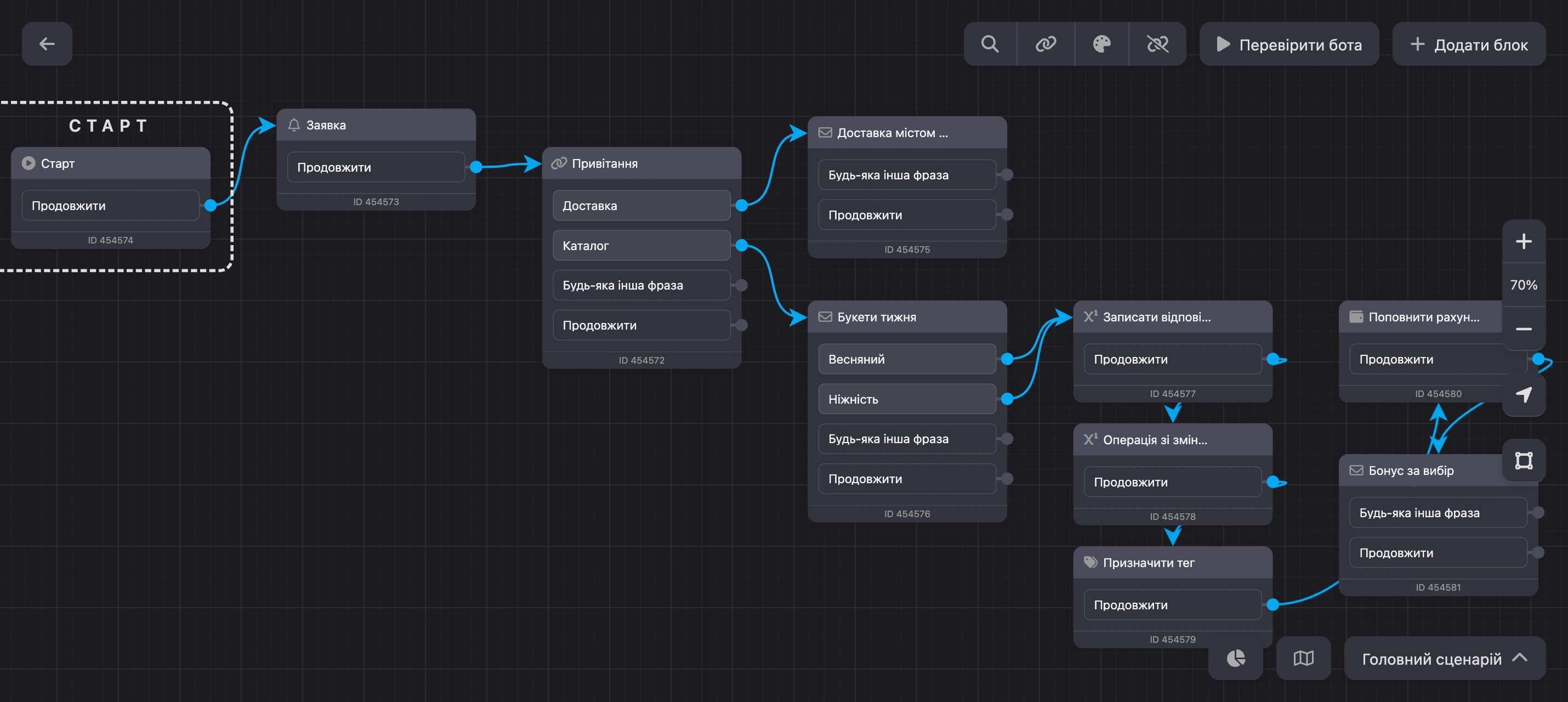
Task: Select the Каталог option in the Привітання block
Action: pos(641,245)
